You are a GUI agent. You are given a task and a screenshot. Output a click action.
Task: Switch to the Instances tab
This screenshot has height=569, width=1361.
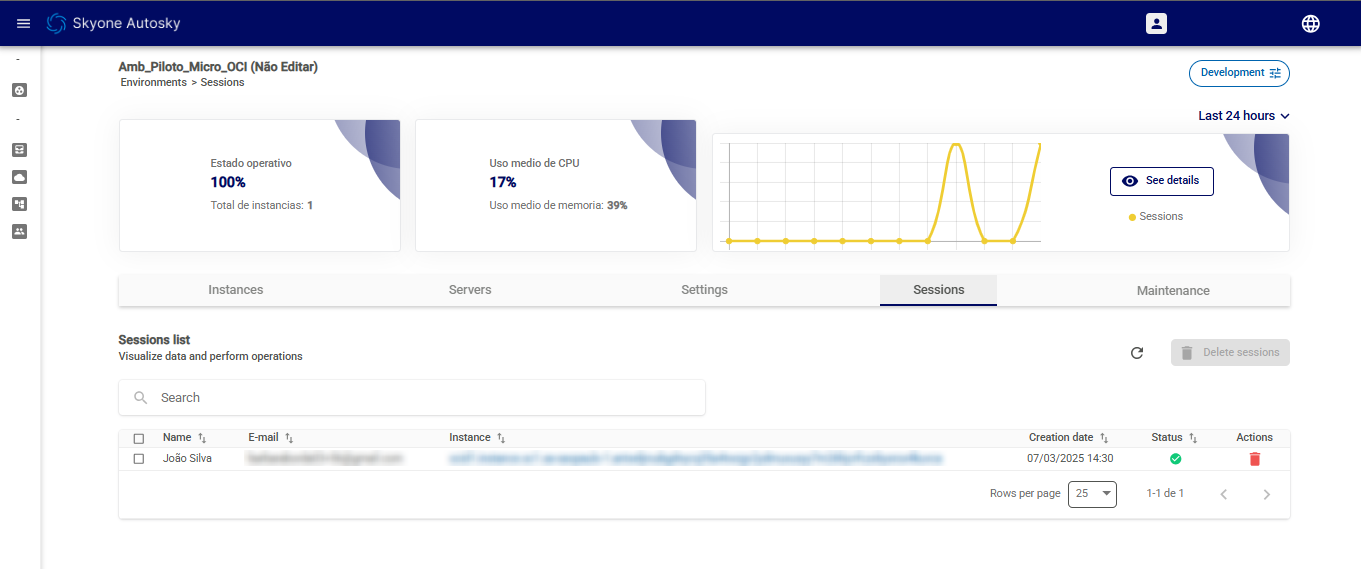pos(236,290)
